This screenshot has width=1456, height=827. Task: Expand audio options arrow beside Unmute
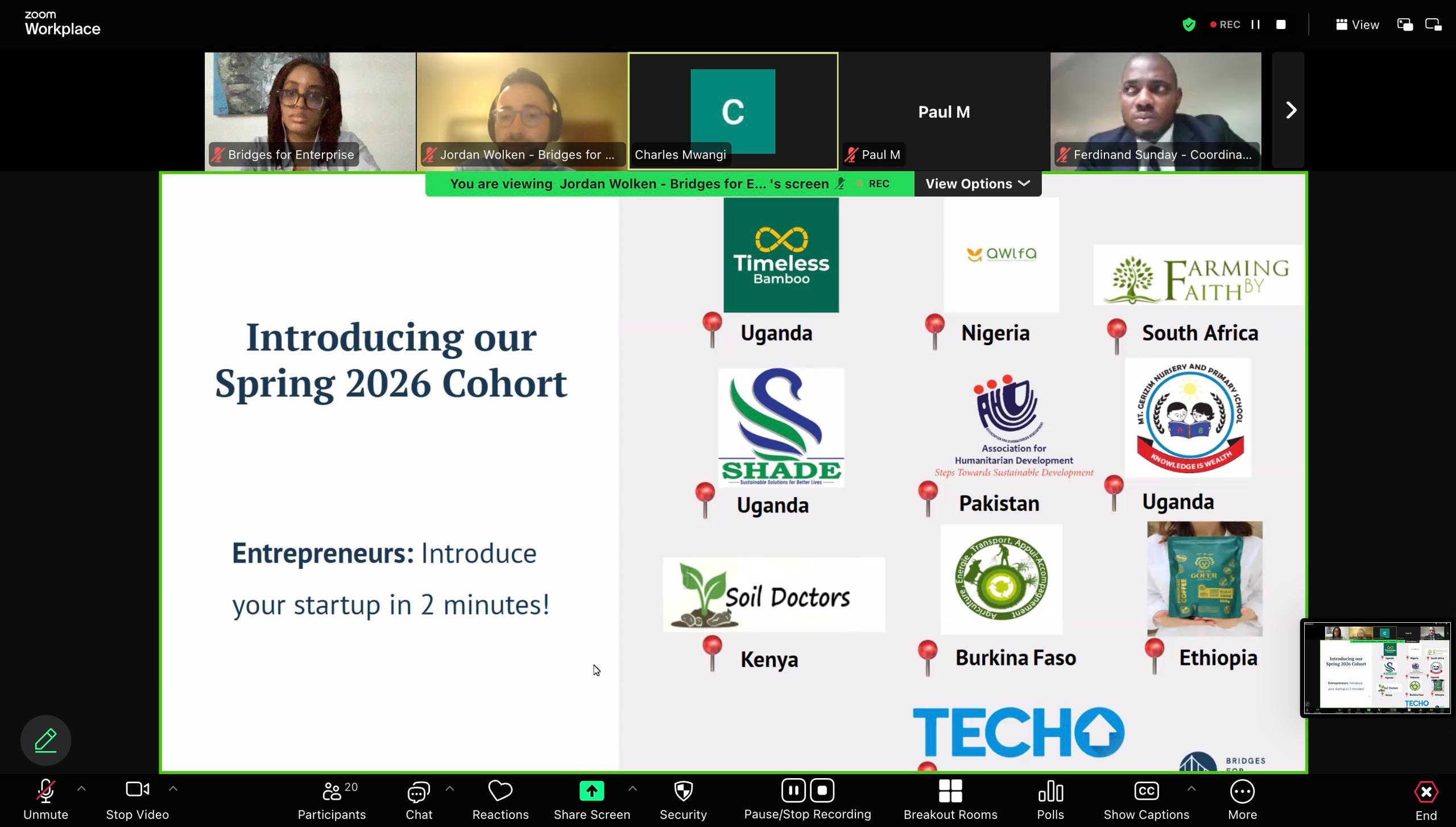[81, 789]
